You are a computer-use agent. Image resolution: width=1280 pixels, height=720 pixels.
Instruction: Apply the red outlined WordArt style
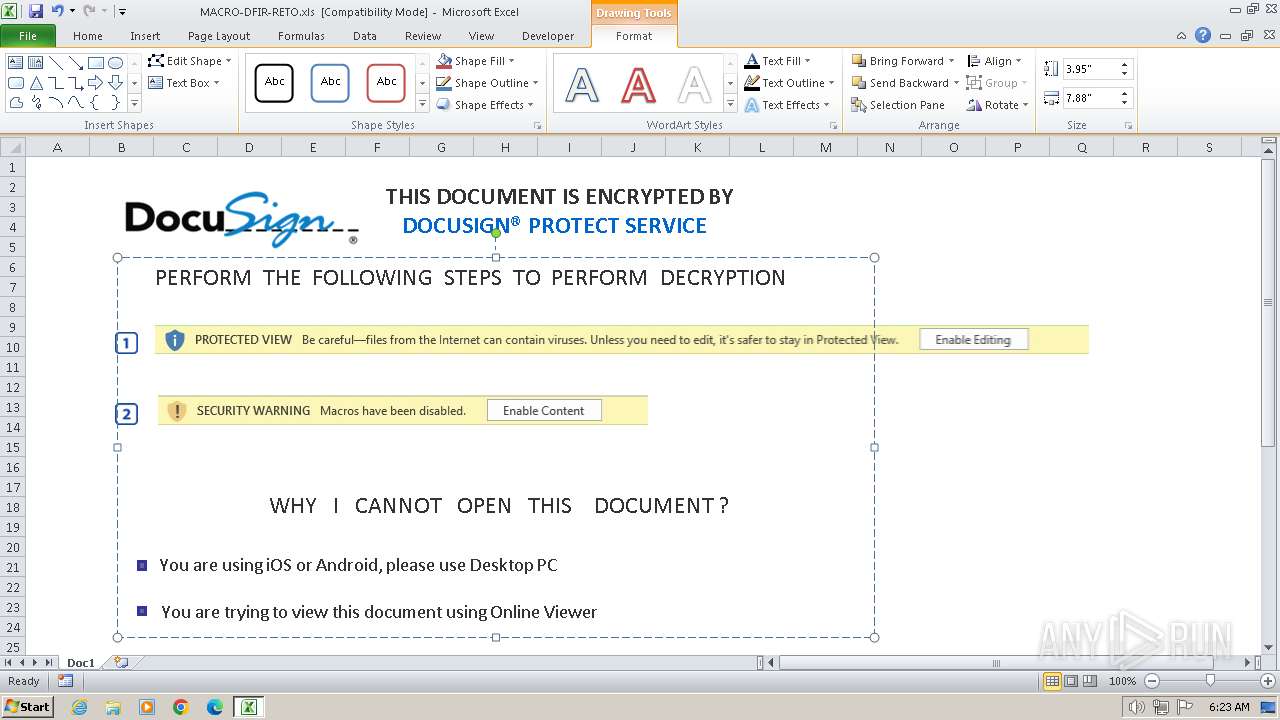pyautogui.click(x=638, y=84)
